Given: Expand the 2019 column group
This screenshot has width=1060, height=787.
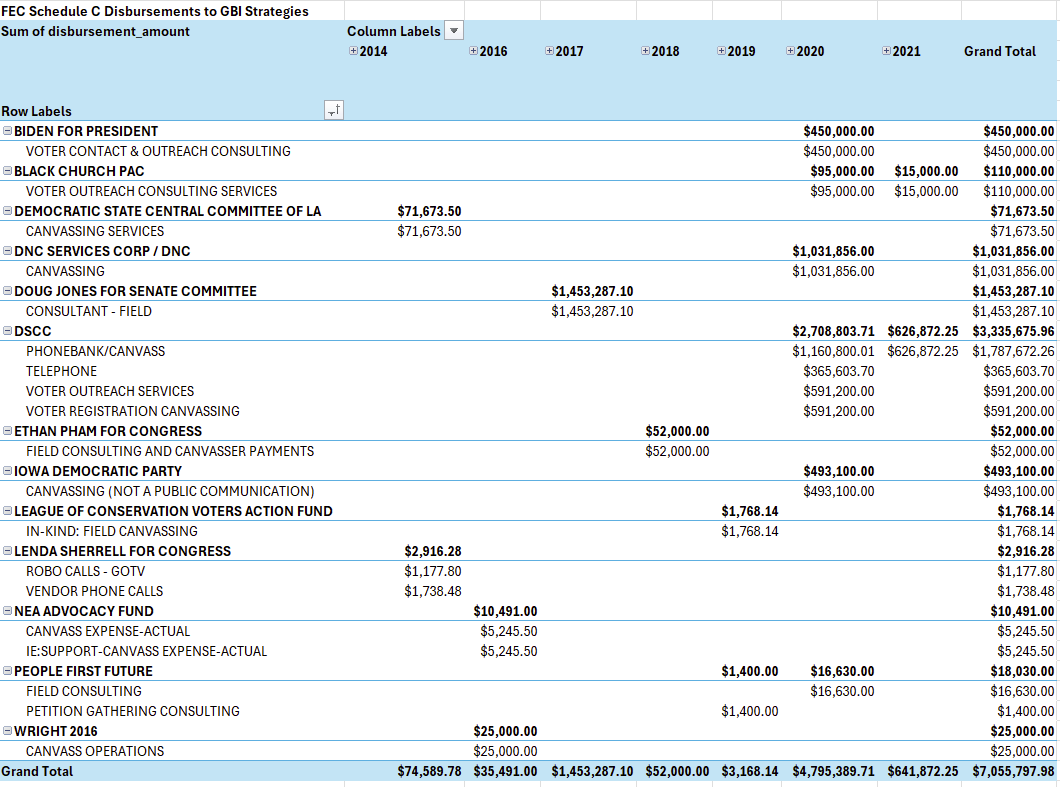Looking at the screenshot, I should 721,51.
